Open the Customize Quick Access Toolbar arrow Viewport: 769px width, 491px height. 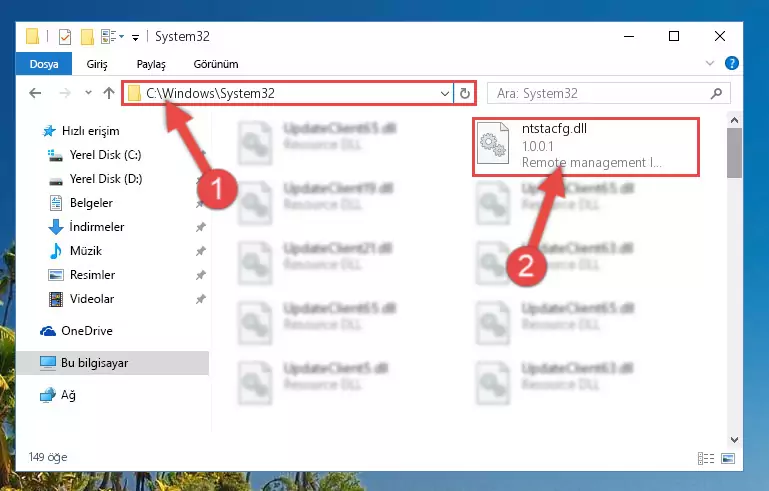(135, 37)
